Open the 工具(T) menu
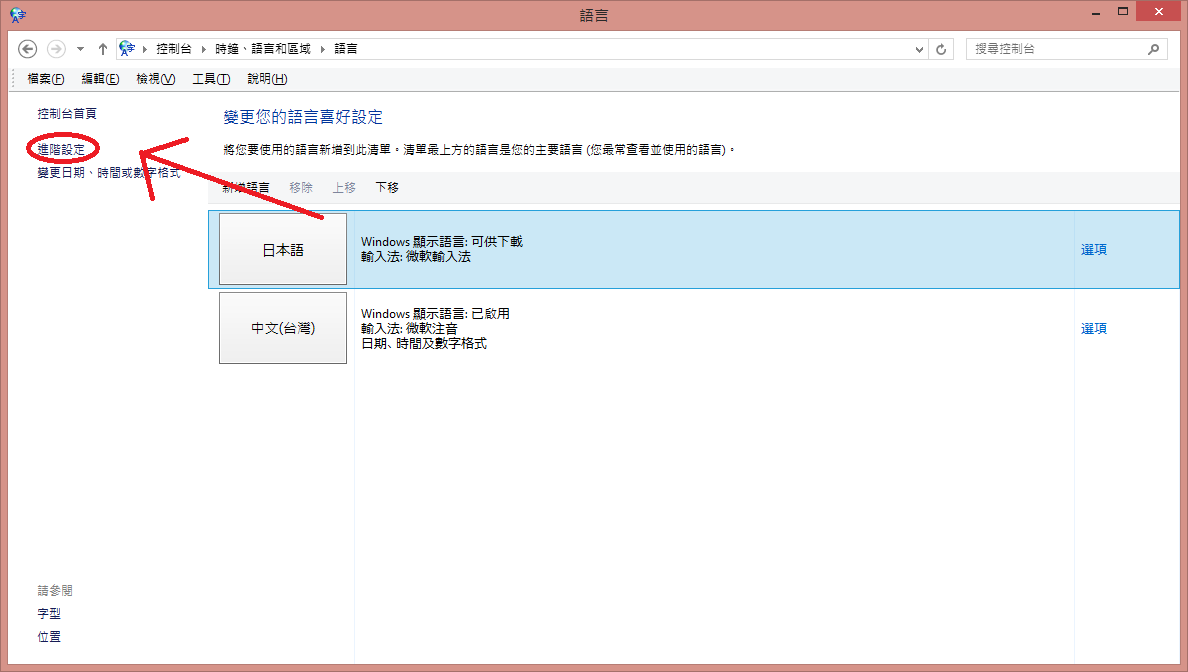The height and width of the screenshot is (672, 1188). click(x=211, y=79)
